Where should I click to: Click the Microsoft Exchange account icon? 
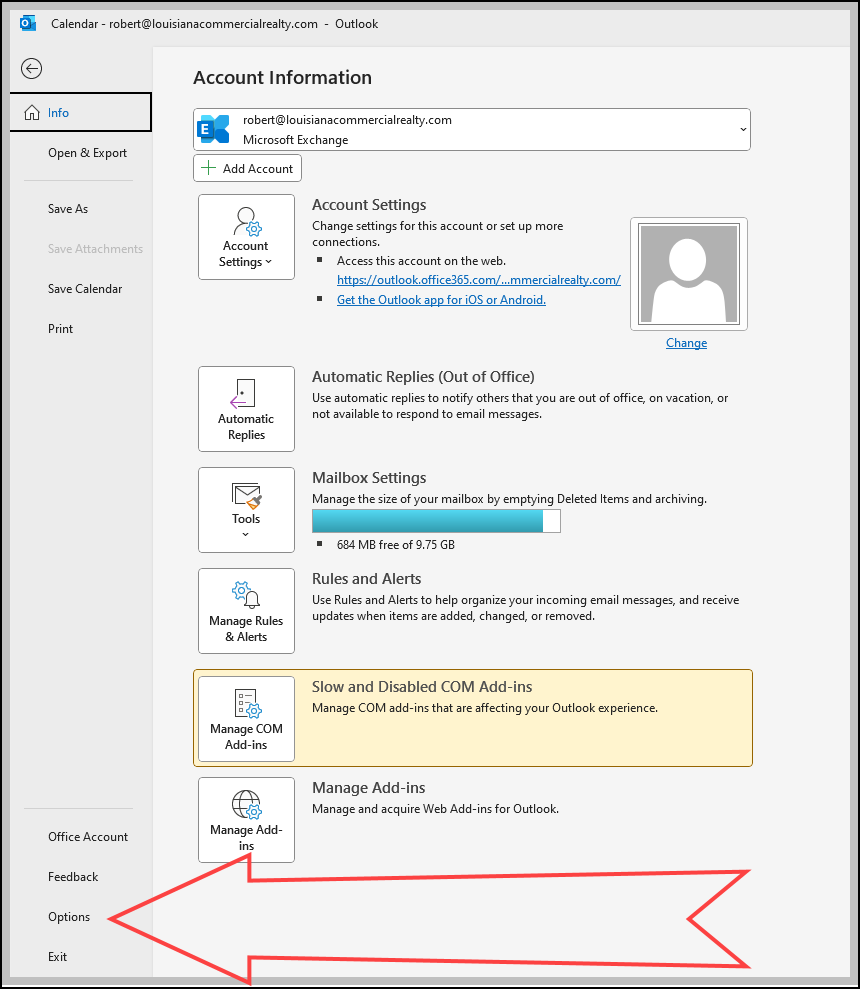213,129
